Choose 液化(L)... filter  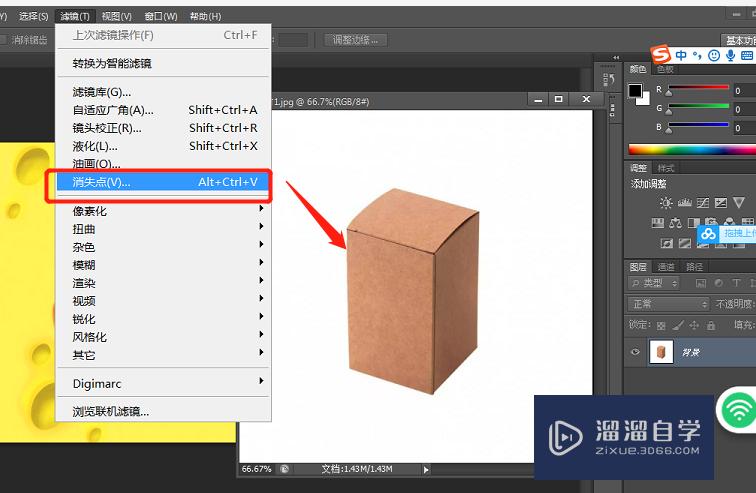(164, 146)
